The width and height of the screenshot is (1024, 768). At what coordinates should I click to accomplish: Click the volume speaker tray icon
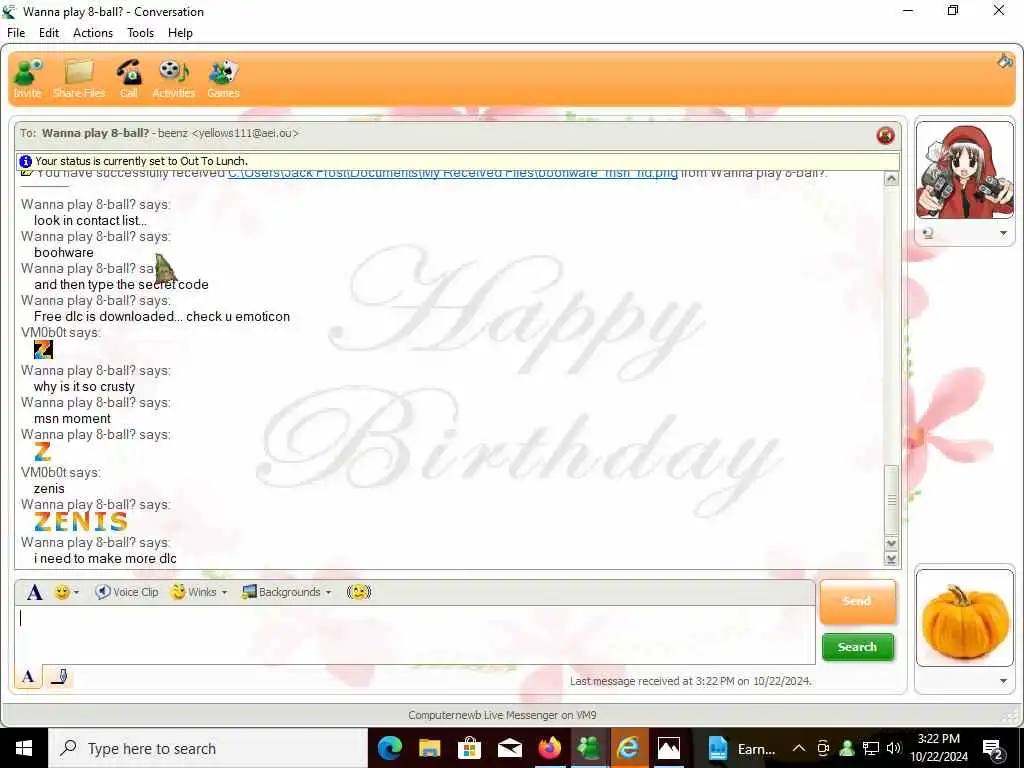tap(894, 748)
